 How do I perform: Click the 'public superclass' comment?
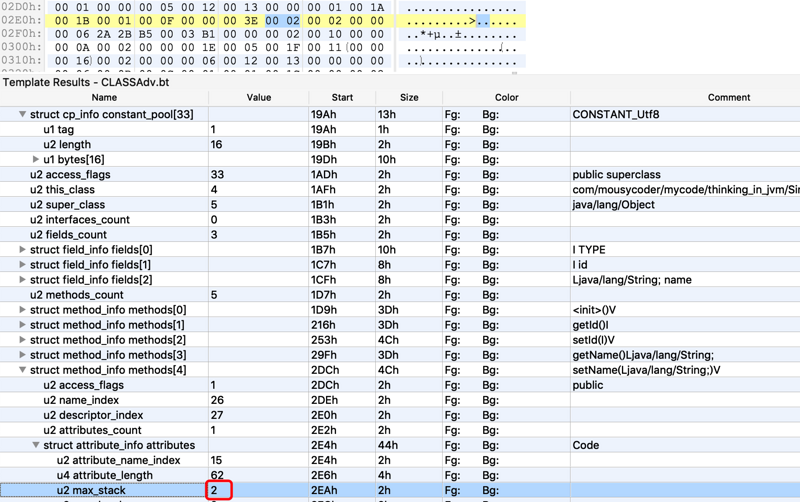coord(616,174)
